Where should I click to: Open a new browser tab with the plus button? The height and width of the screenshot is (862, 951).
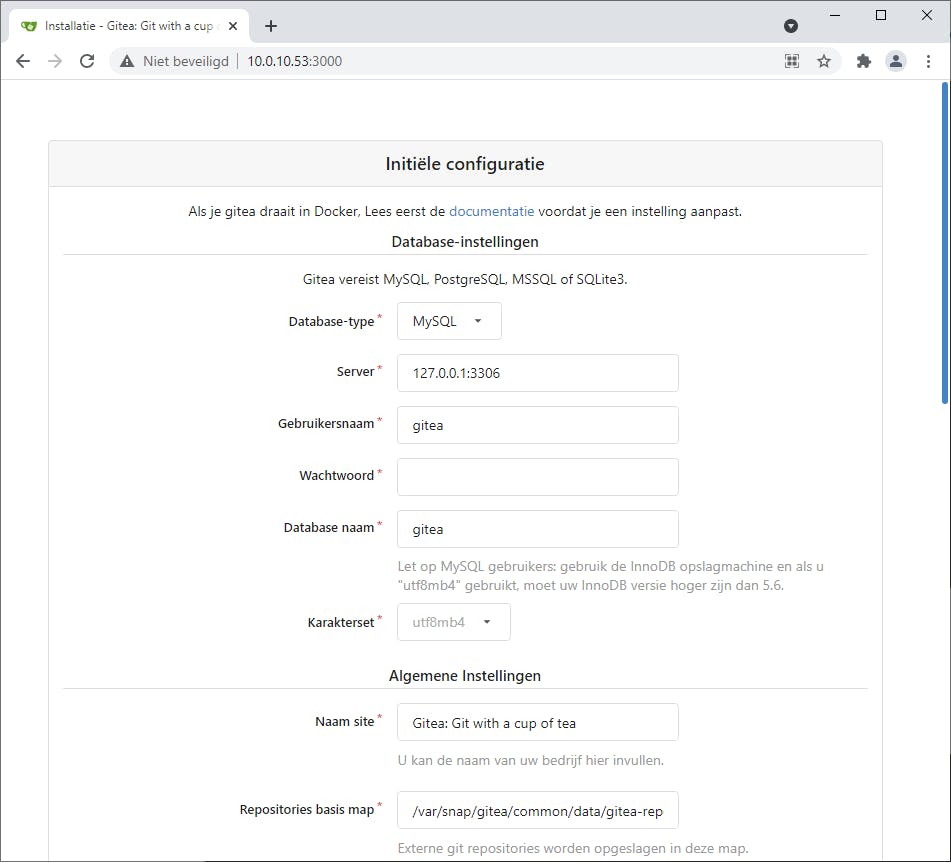pos(270,26)
